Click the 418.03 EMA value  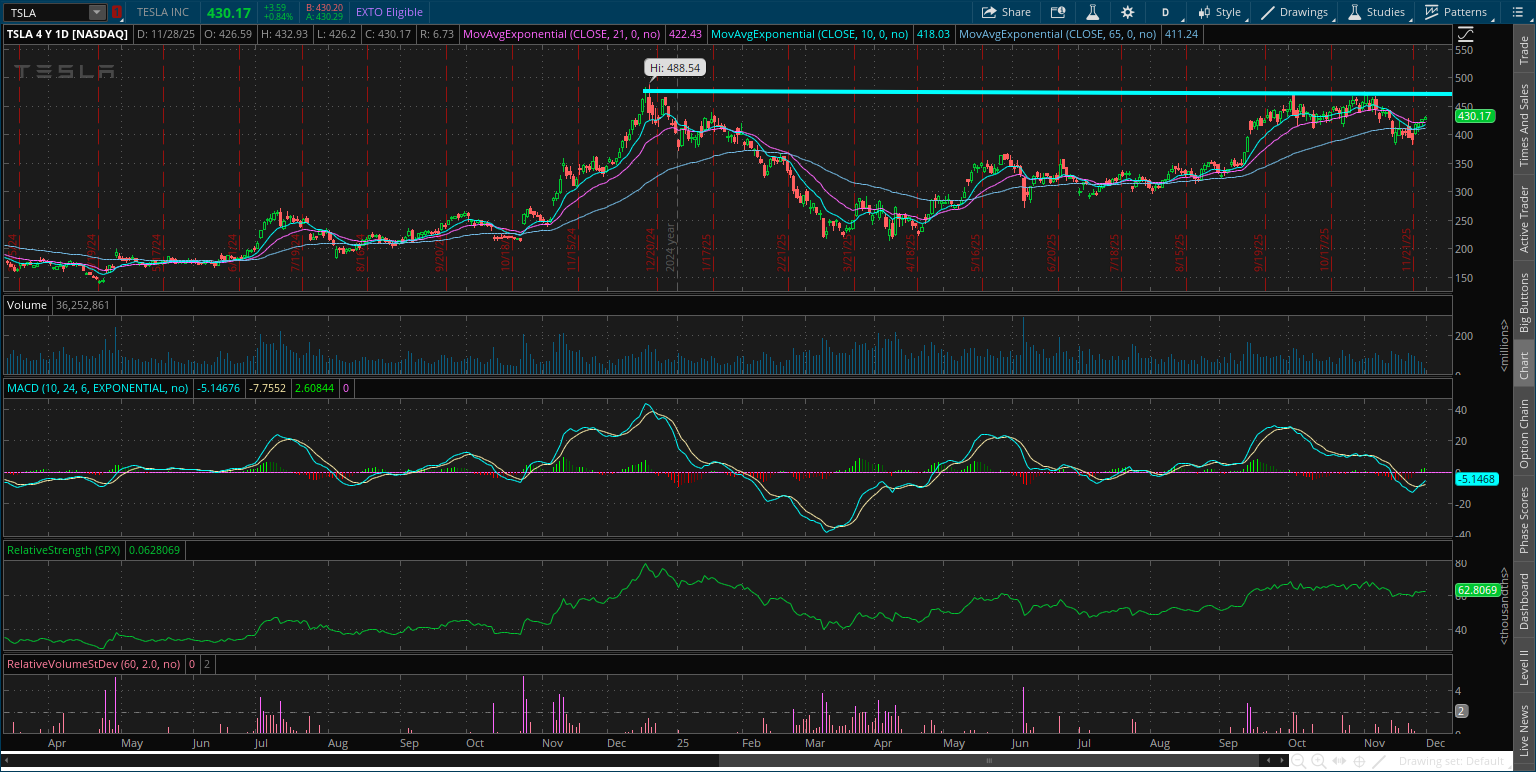(x=933, y=34)
